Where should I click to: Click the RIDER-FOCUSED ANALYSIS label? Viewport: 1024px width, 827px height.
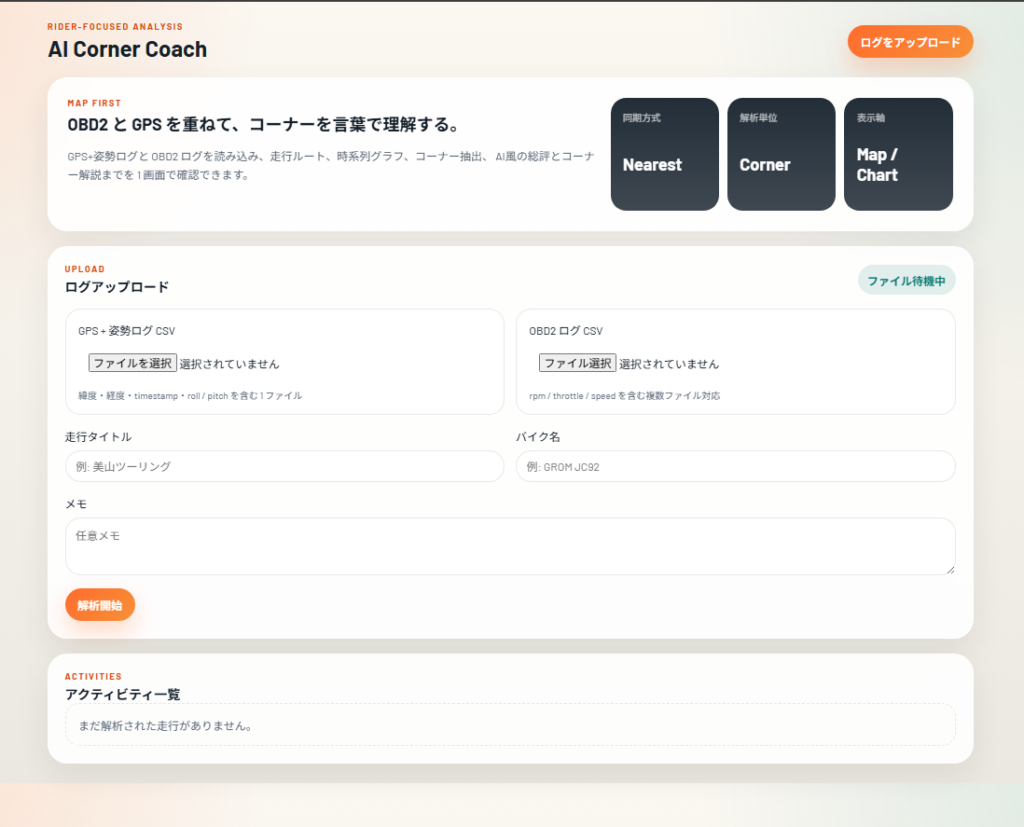point(115,27)
